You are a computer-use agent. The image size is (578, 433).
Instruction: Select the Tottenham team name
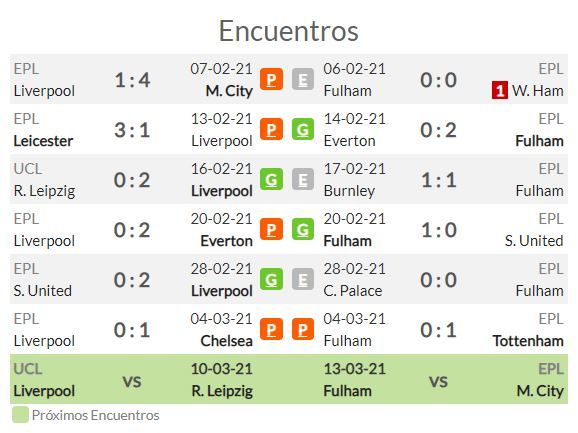point(528,341)
